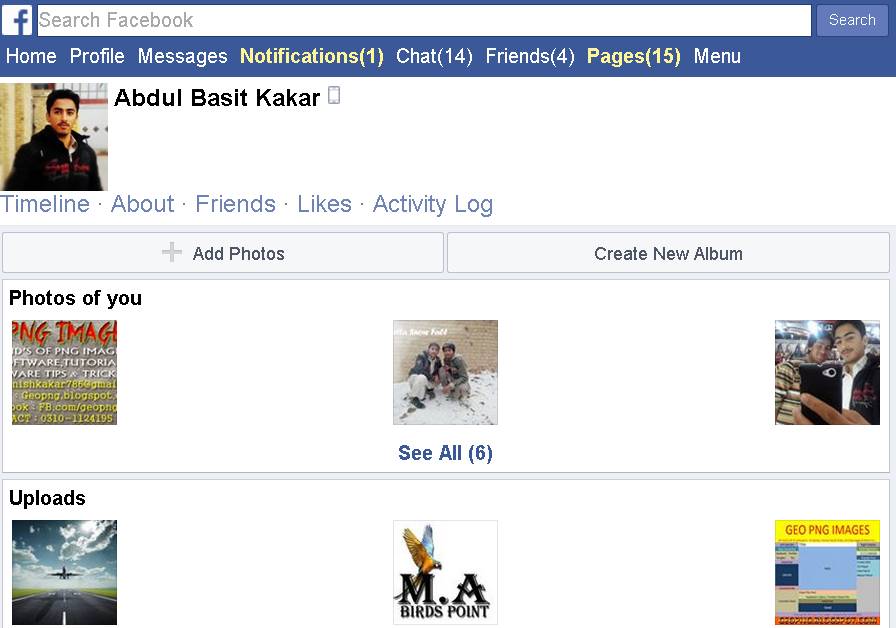Click the mobile device icon beside the name
This screenshot has height=628, width=896.
[334, 95]
